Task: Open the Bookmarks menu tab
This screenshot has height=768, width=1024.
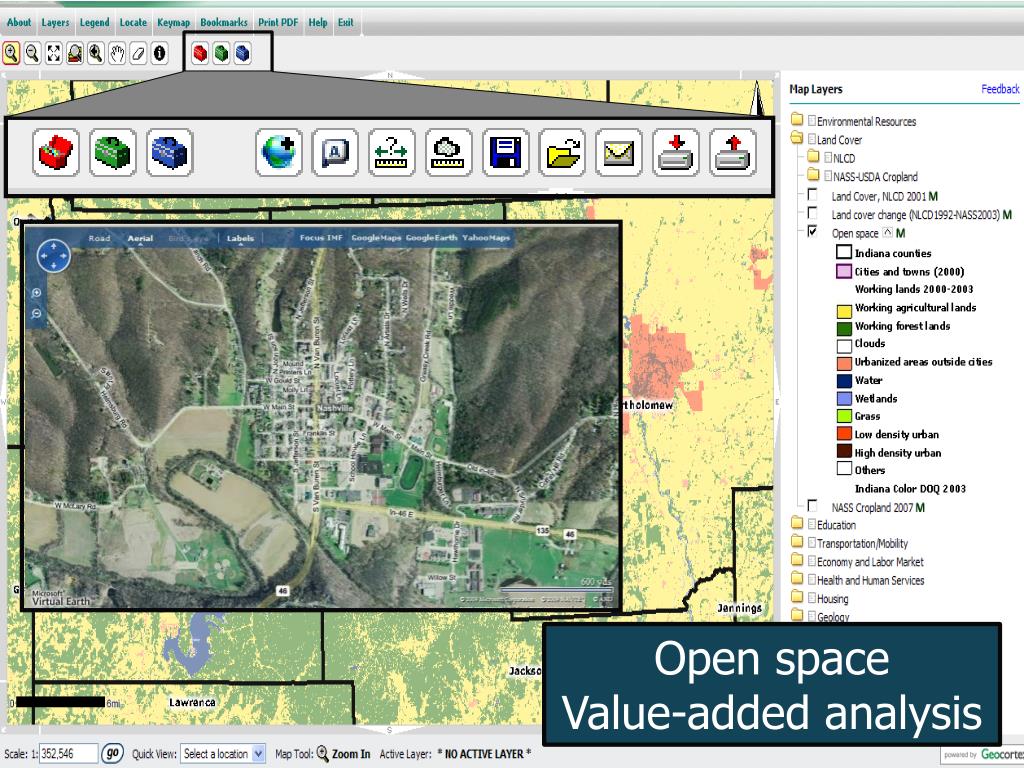Action: click(223, 22)
